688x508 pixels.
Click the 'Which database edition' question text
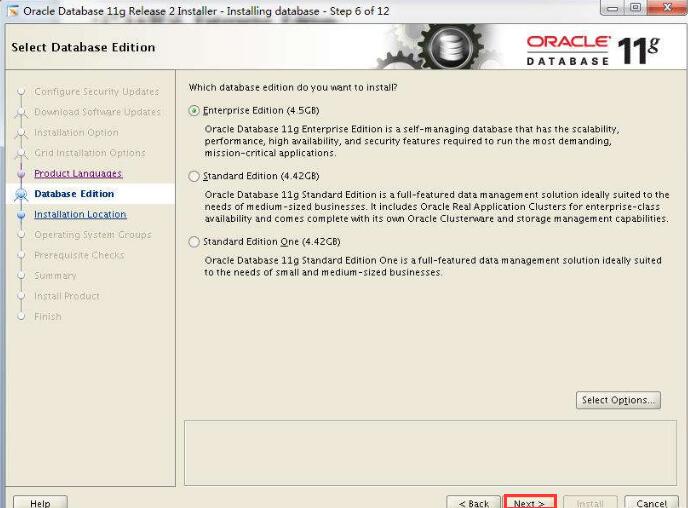tap(293, 87)
